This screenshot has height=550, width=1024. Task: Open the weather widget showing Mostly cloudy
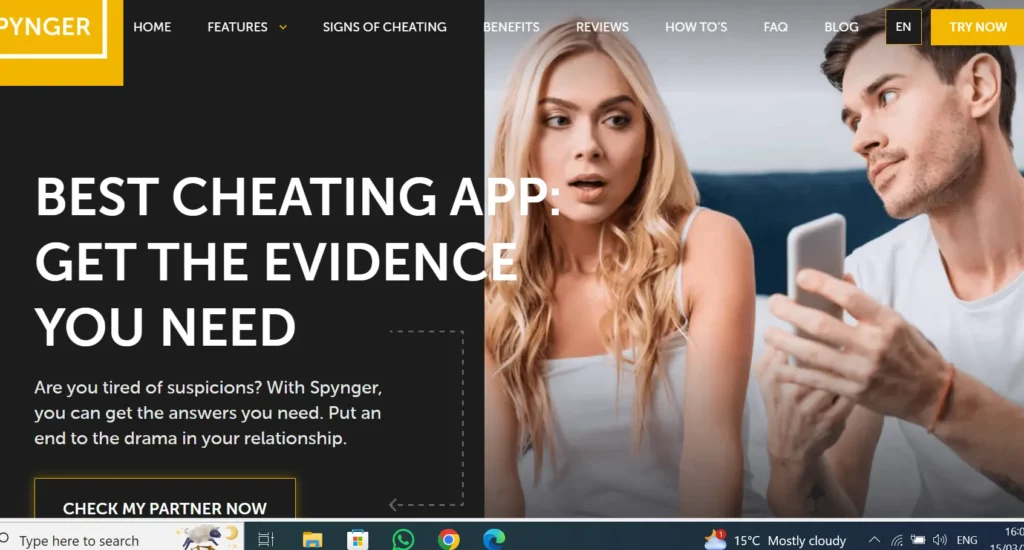(775, 540)
